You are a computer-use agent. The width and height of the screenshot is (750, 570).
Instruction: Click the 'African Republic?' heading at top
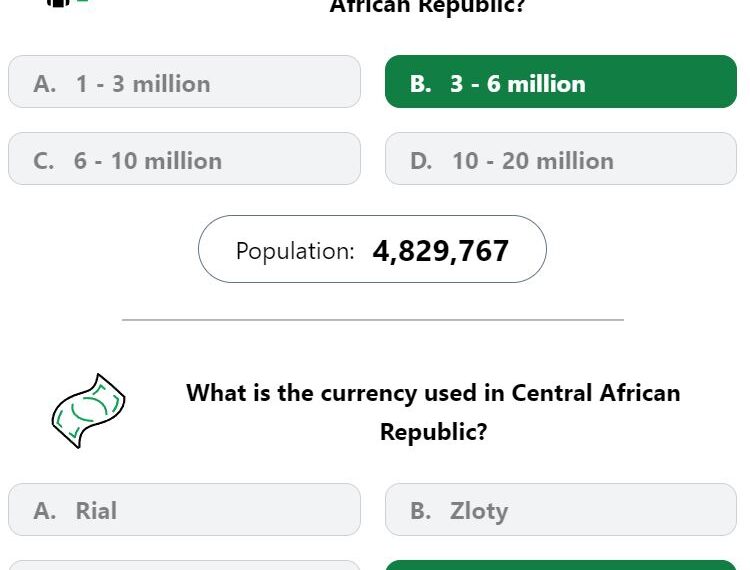tap(428, 7)
